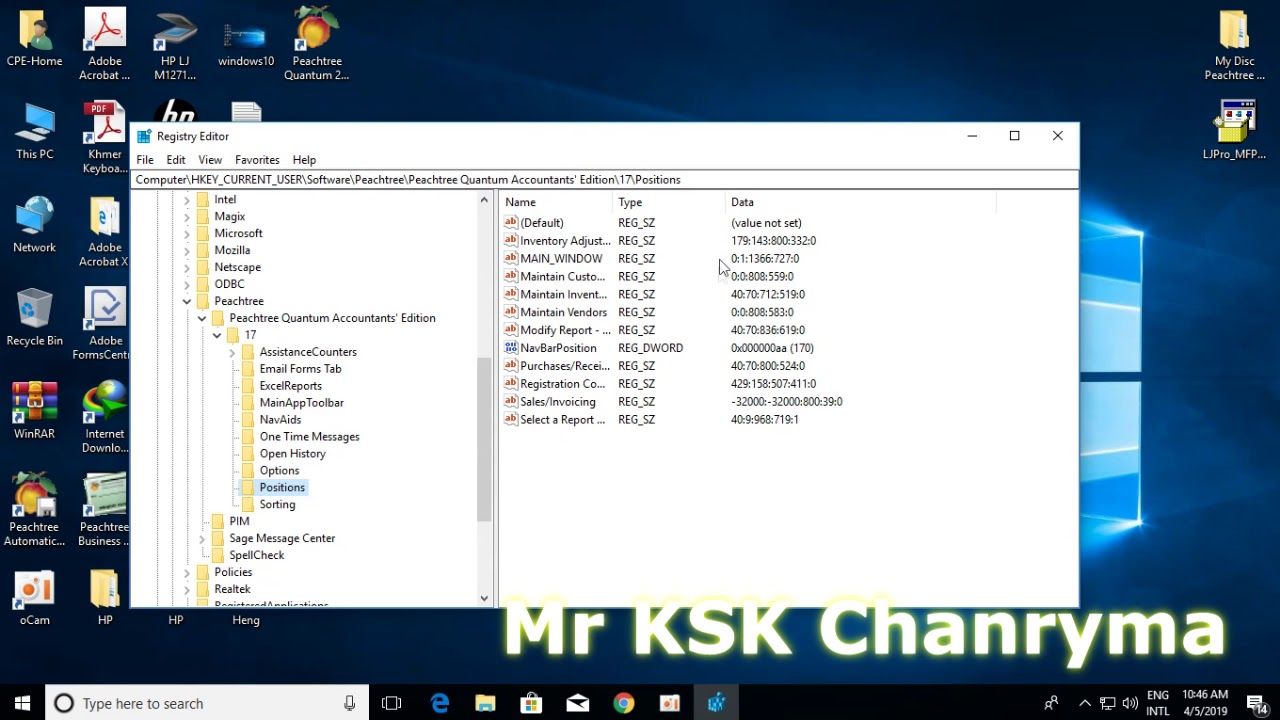Select the Adobe Acrobat X desktop shortcut
The height and width of the screenshot is (720, 1280).
coord(105,231)
